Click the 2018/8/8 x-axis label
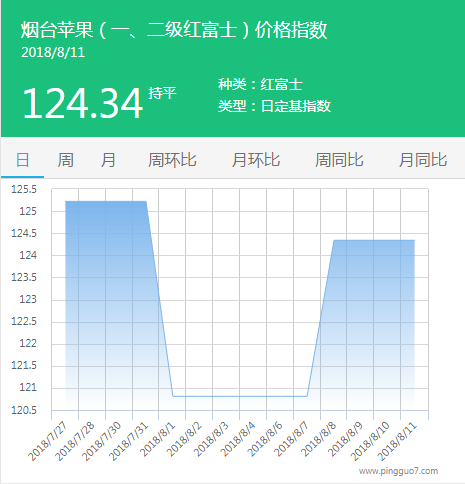Image resolution: width=465 pixels, height=484 pixels. point(319,439)
